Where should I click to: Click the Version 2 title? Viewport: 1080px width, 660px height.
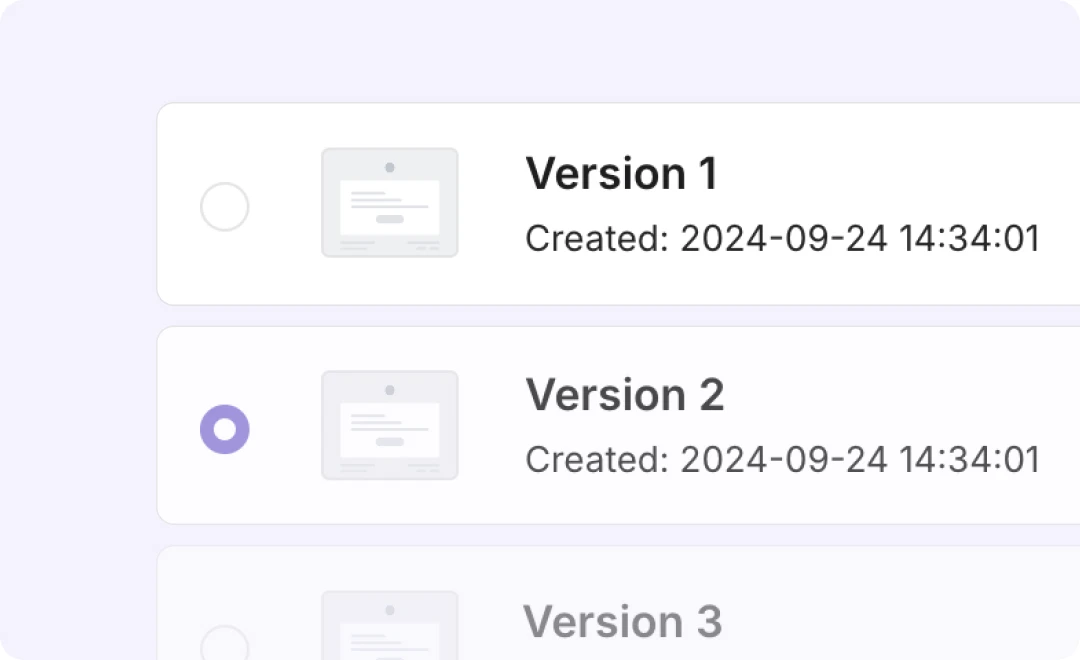(x=625, y=395)
